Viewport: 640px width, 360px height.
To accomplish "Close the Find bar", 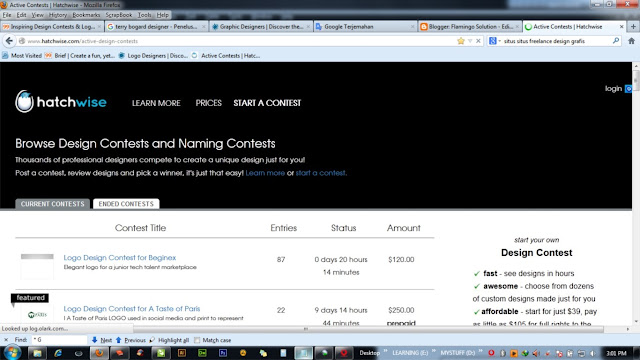I will (x=6, y=340).
